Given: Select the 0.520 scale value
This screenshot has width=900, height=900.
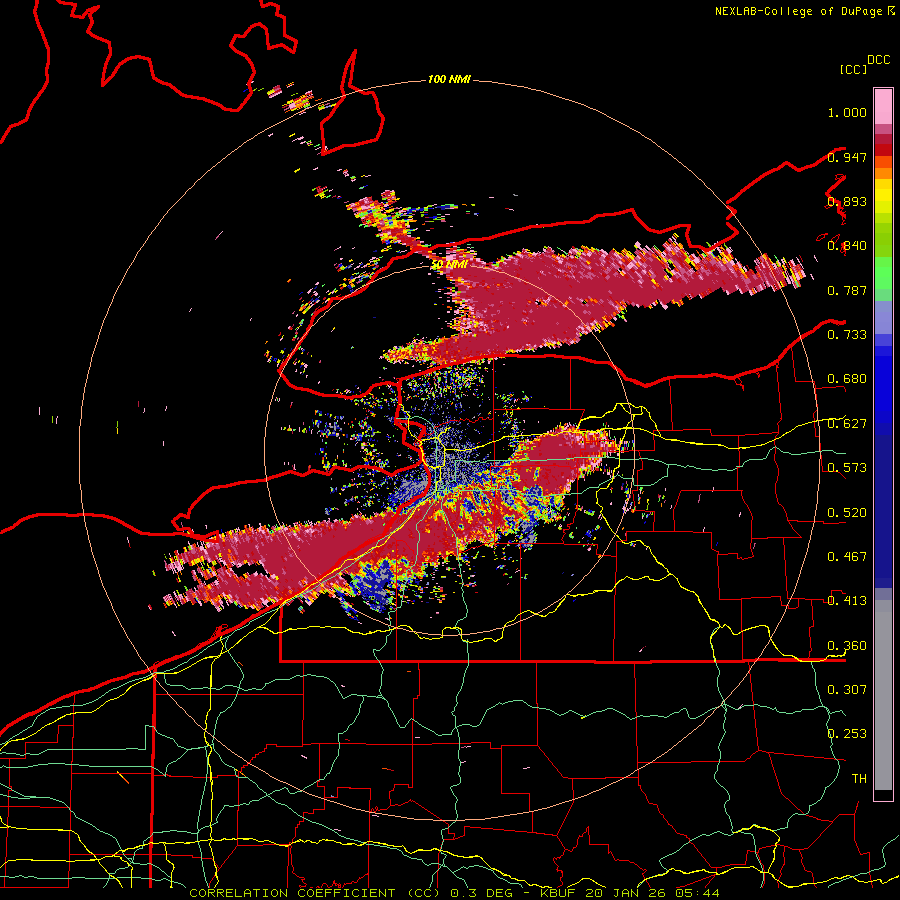Looking at the screenshot, I should pos(847,512).
